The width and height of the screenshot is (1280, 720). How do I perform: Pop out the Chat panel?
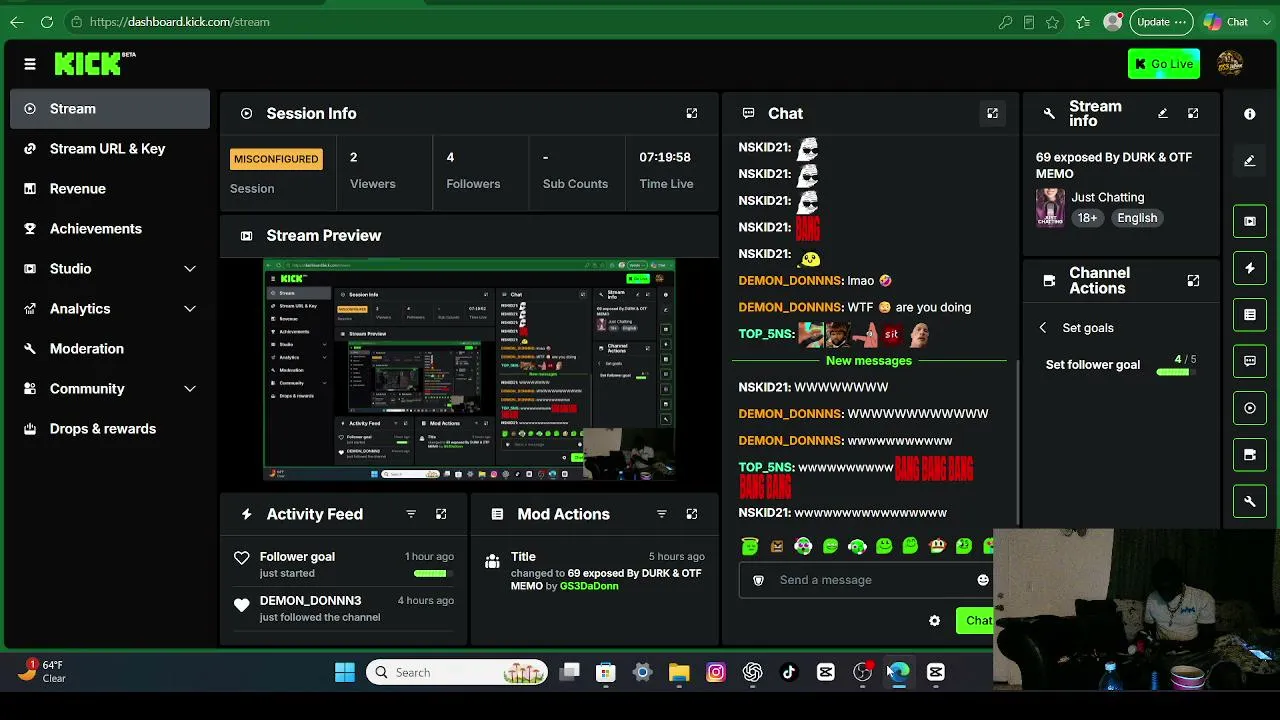pos(993,113)
